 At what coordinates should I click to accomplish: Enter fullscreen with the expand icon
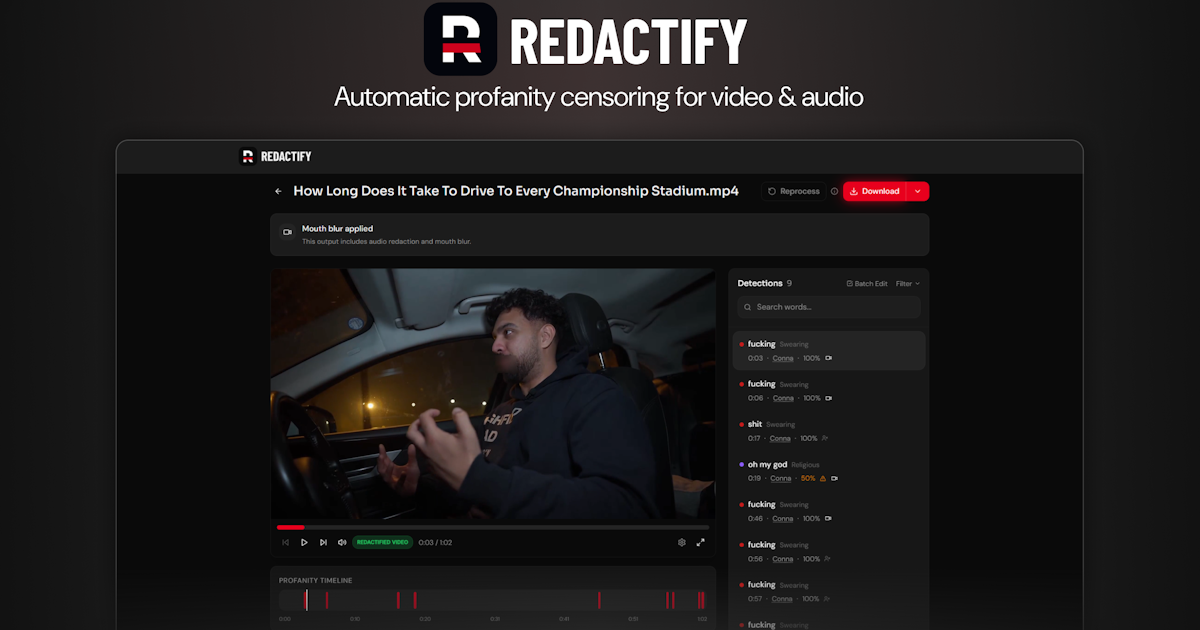pos(700,542)
